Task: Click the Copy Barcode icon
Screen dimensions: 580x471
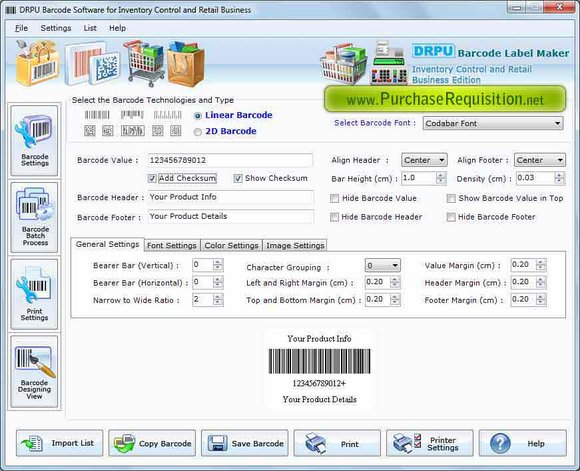Action: [x=124, y=443]
